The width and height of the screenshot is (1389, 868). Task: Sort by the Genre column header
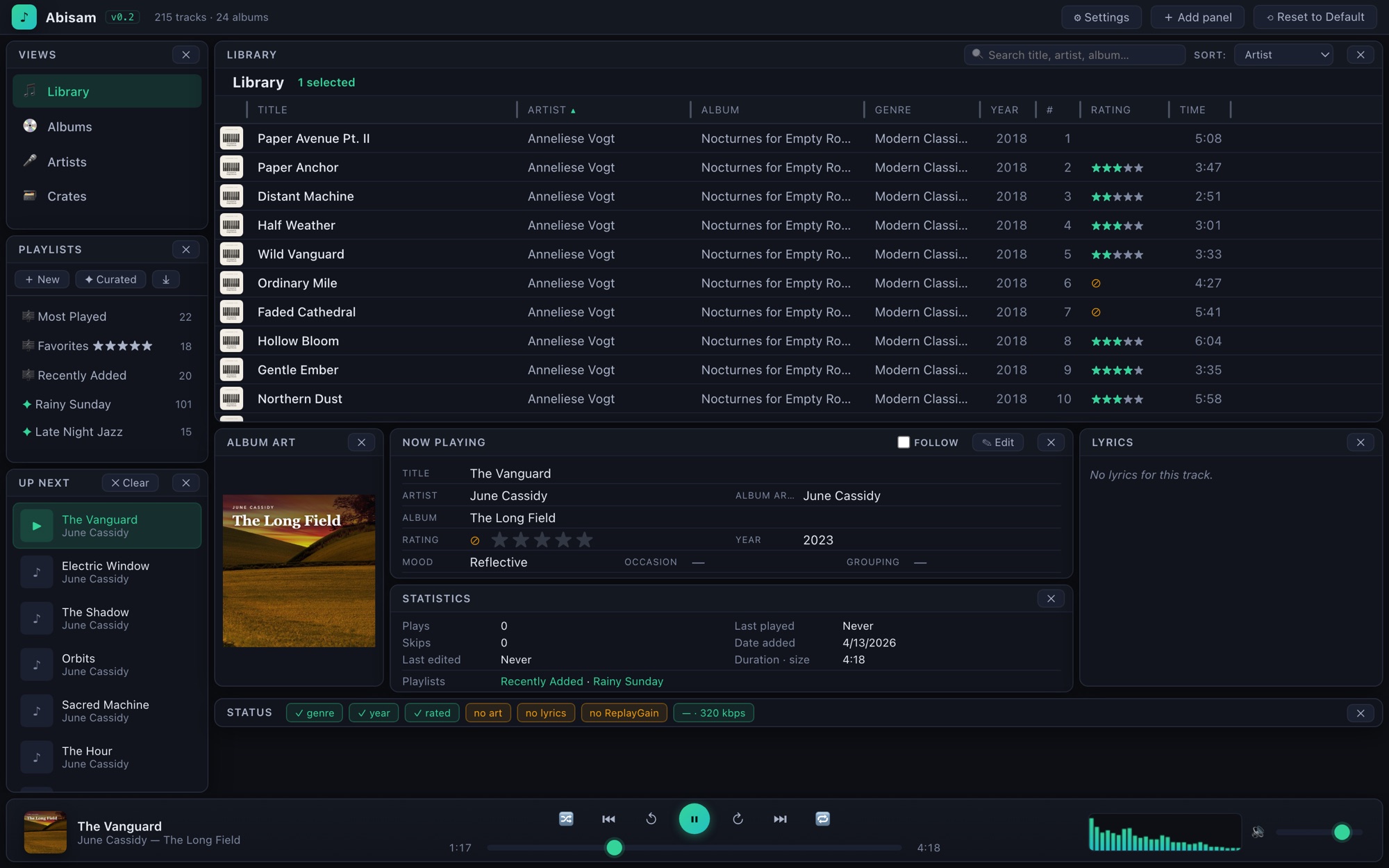pyautogui.click(x=893, y=110)
